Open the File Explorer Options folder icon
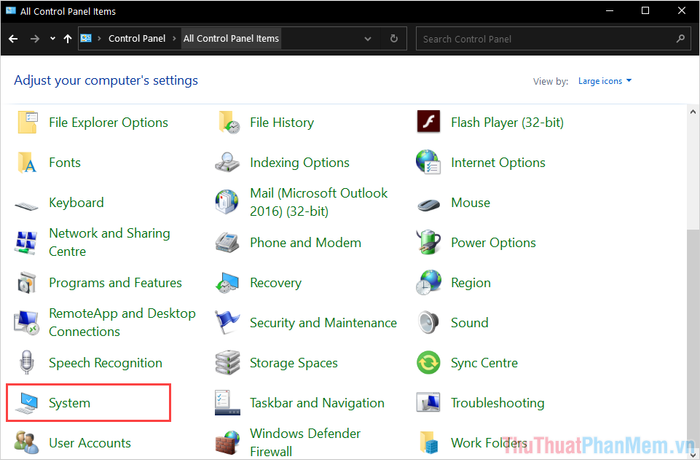This screenshot has width=700, height=460. click(x=27, y=122)
